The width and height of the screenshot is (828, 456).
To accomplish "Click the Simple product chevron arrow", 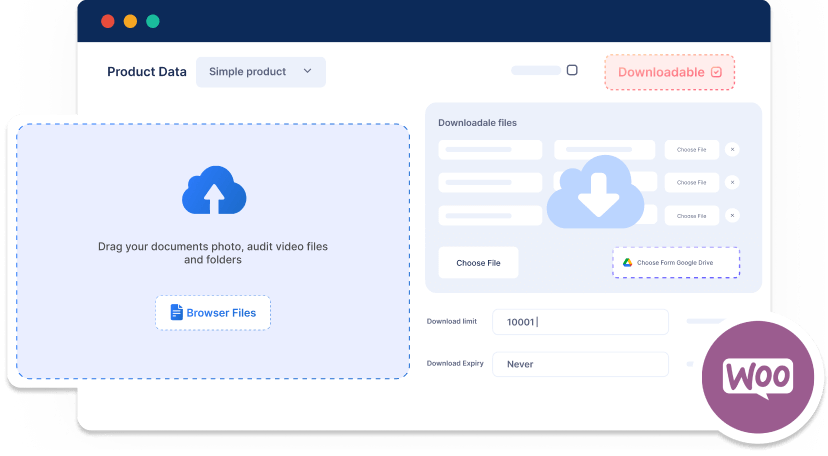I will [x=307, y=72].
